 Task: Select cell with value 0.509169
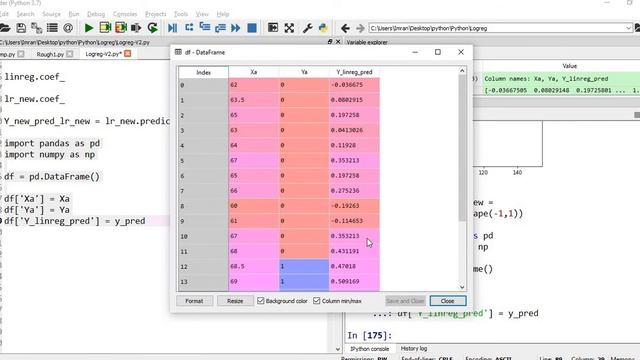tap(354, 282)
